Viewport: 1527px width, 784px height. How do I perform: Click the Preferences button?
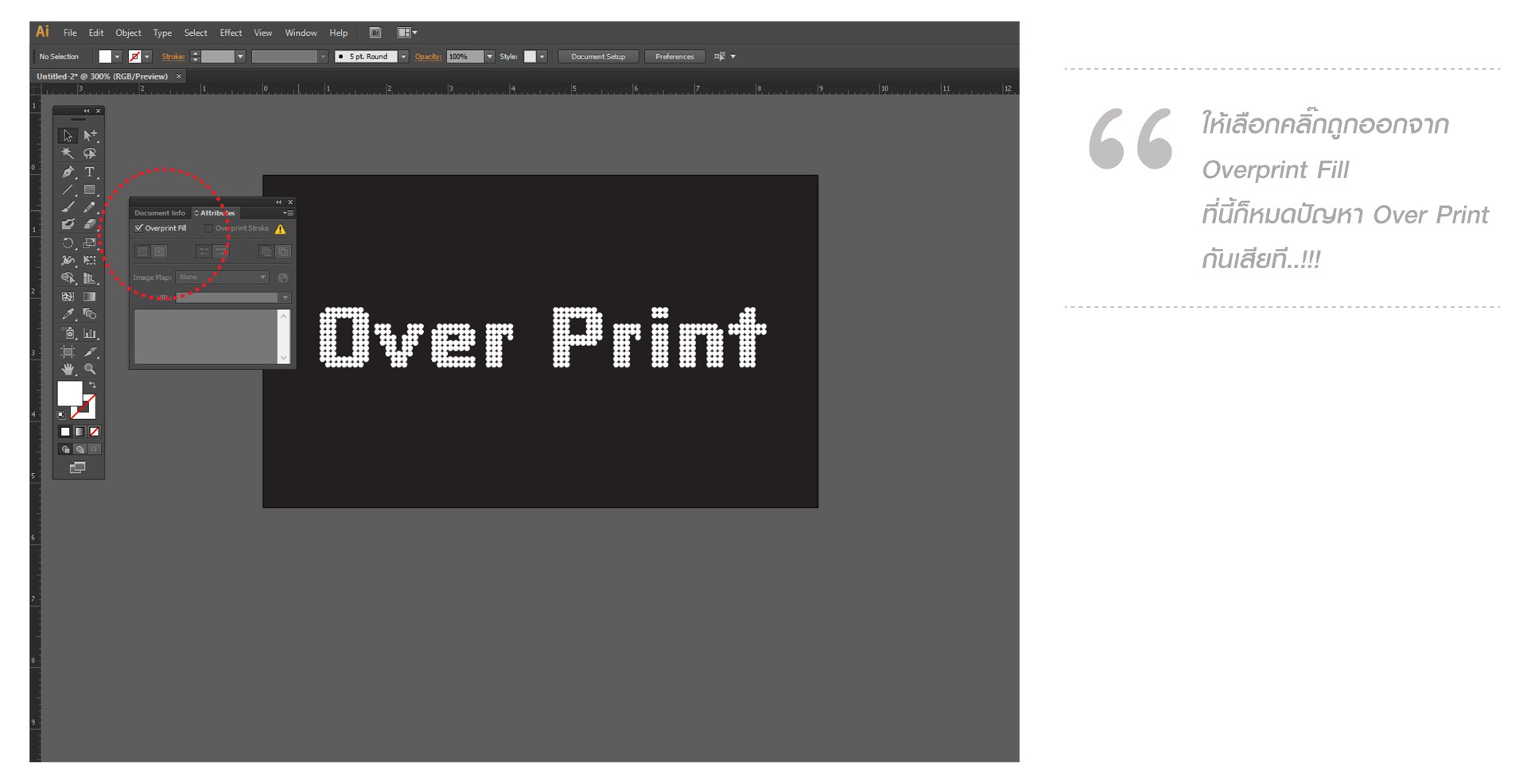(x=674, y=56)
